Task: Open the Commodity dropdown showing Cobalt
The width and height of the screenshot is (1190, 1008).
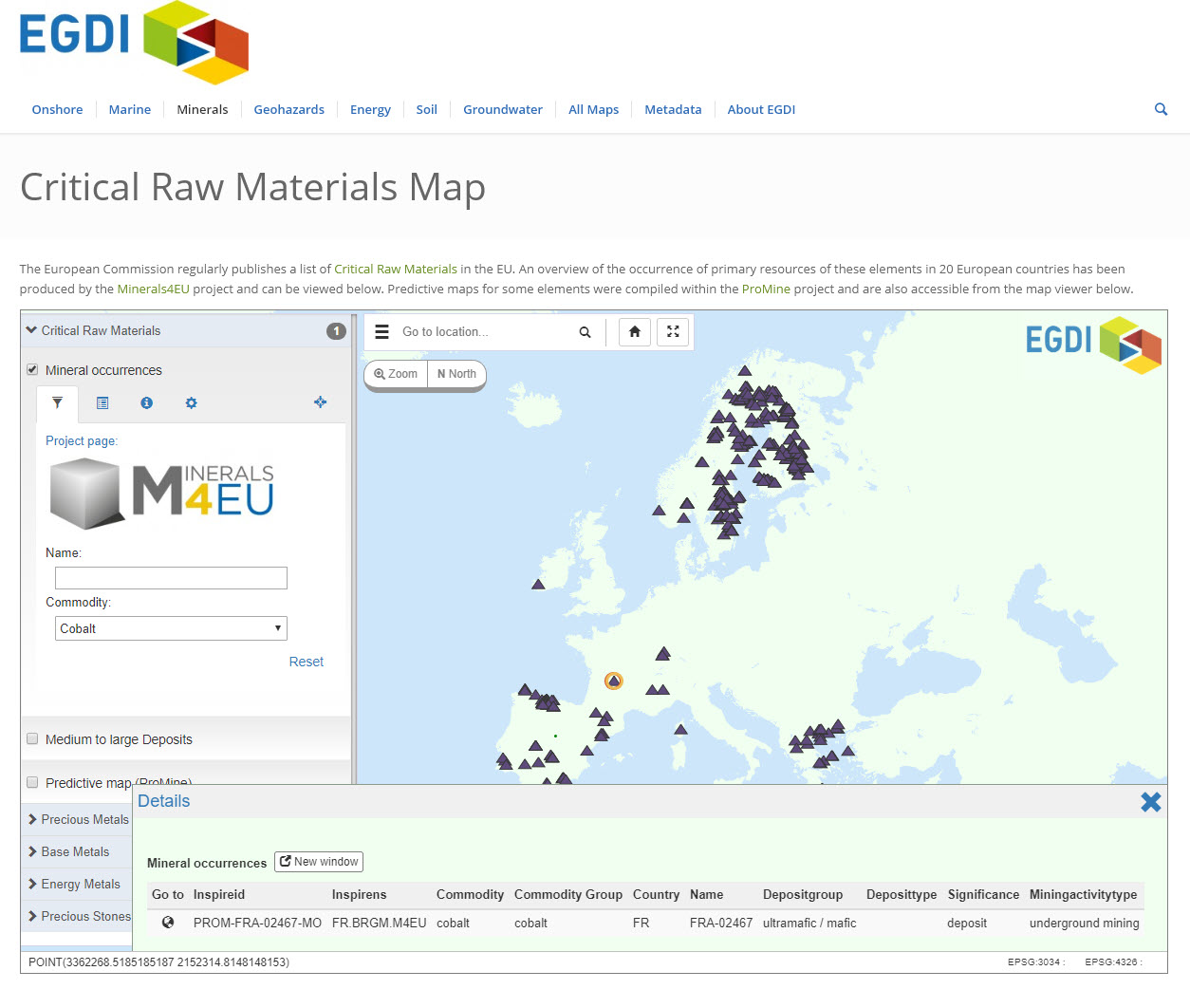Action: coord(171,628)
